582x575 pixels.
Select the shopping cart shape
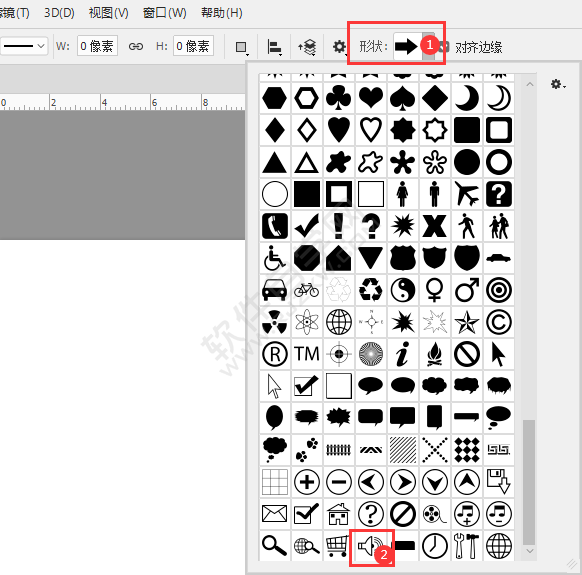coord(338,546)
